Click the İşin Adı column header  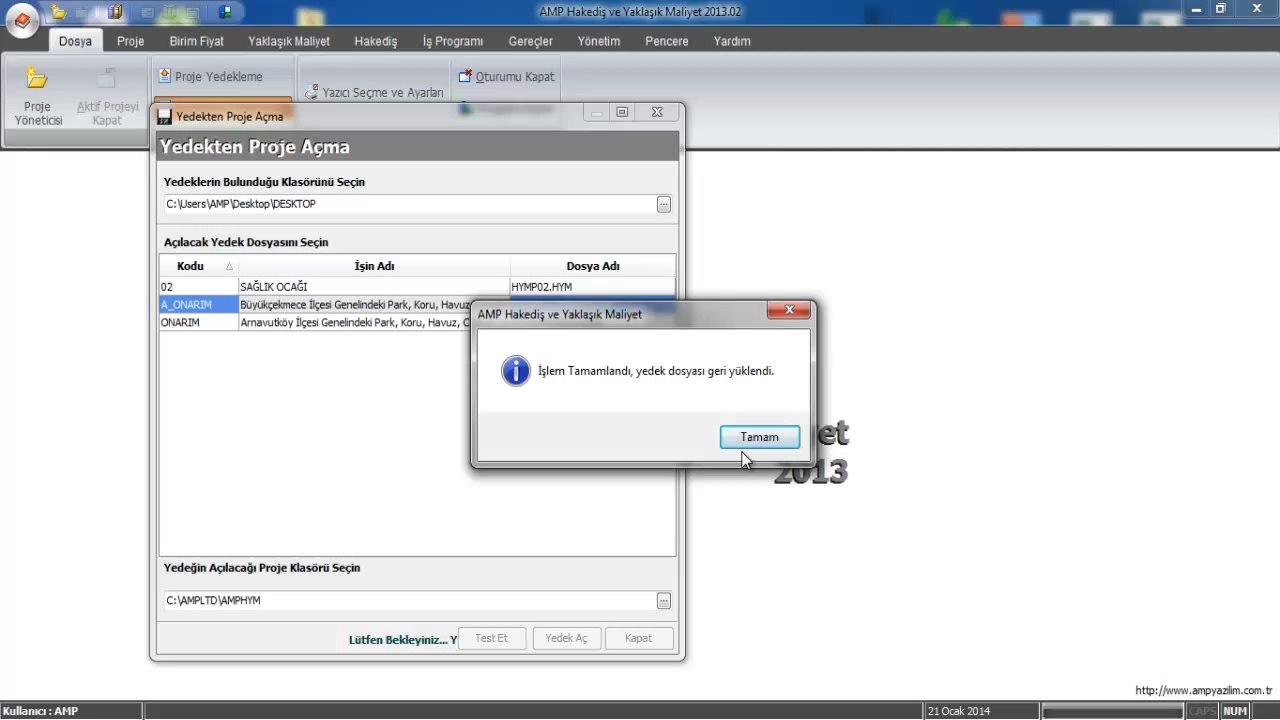click(x=374, y=266)
